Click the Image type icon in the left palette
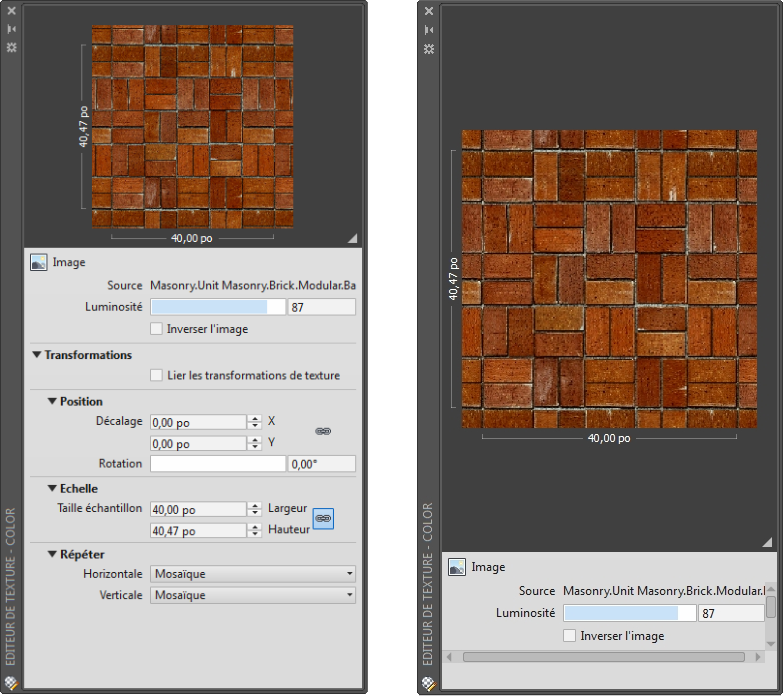The height and width of the screenshot is (696, 784). point(39,262)
